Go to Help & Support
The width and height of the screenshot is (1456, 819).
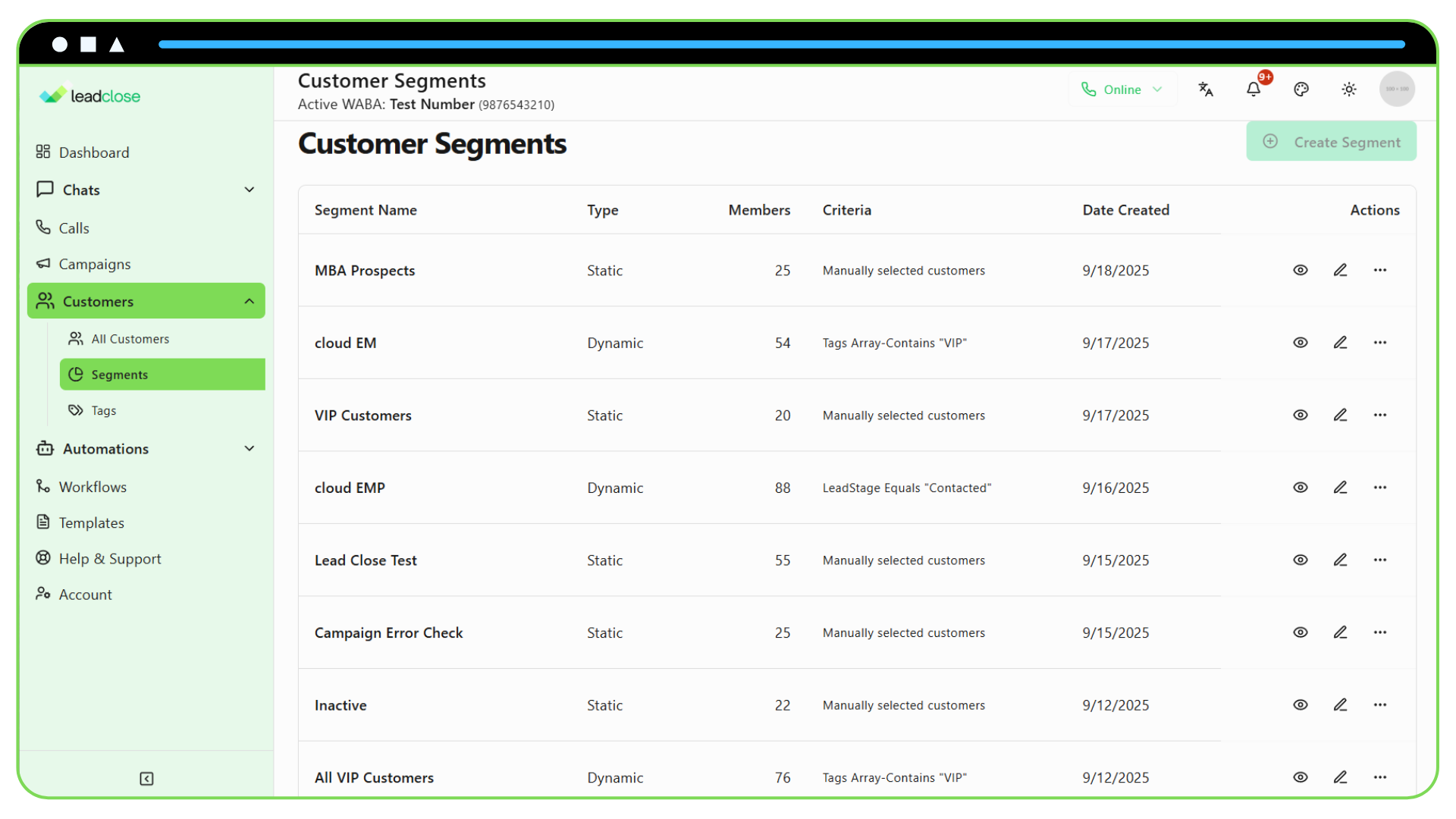click(110, 558)
